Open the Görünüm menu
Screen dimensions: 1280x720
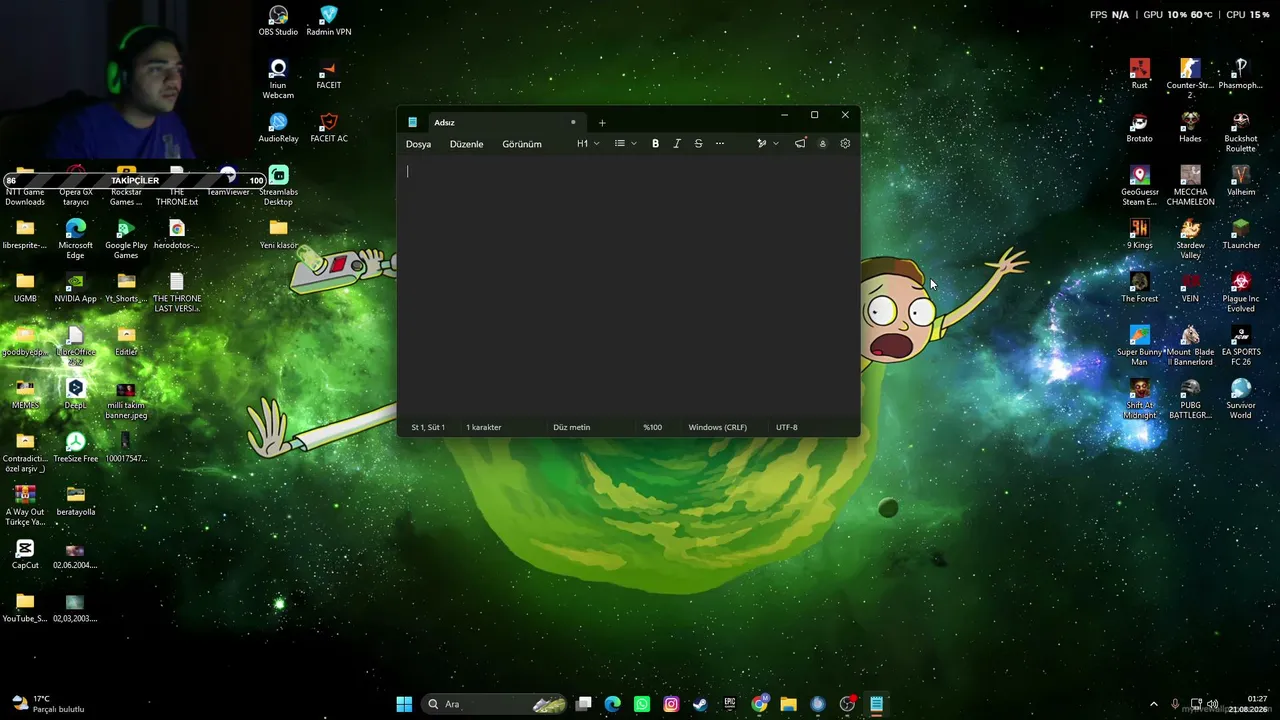[x=522, y=144]
